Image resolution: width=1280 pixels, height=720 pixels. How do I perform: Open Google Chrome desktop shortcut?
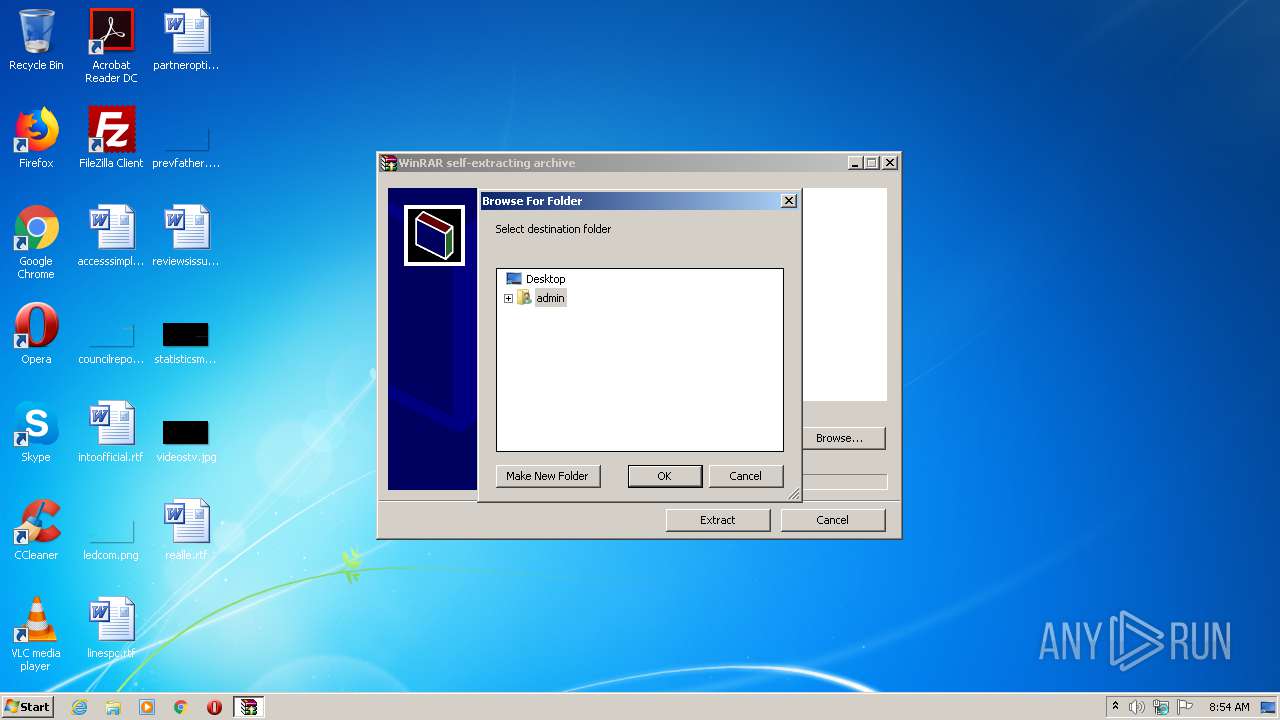36,242
